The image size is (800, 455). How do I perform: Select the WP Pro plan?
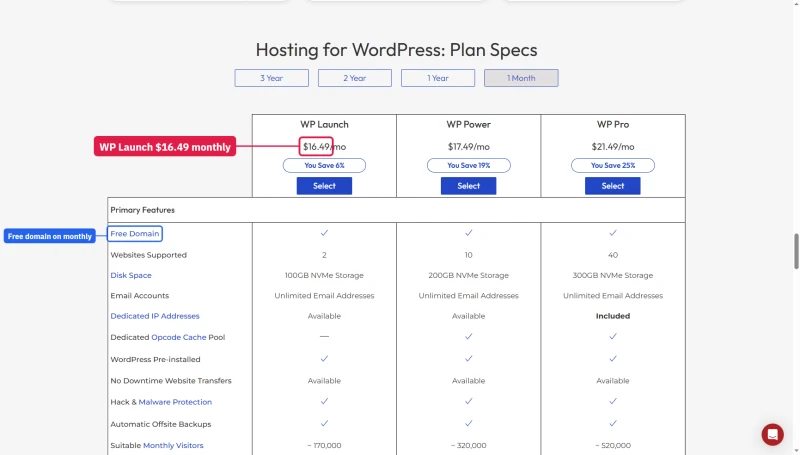tap(613, 186)
